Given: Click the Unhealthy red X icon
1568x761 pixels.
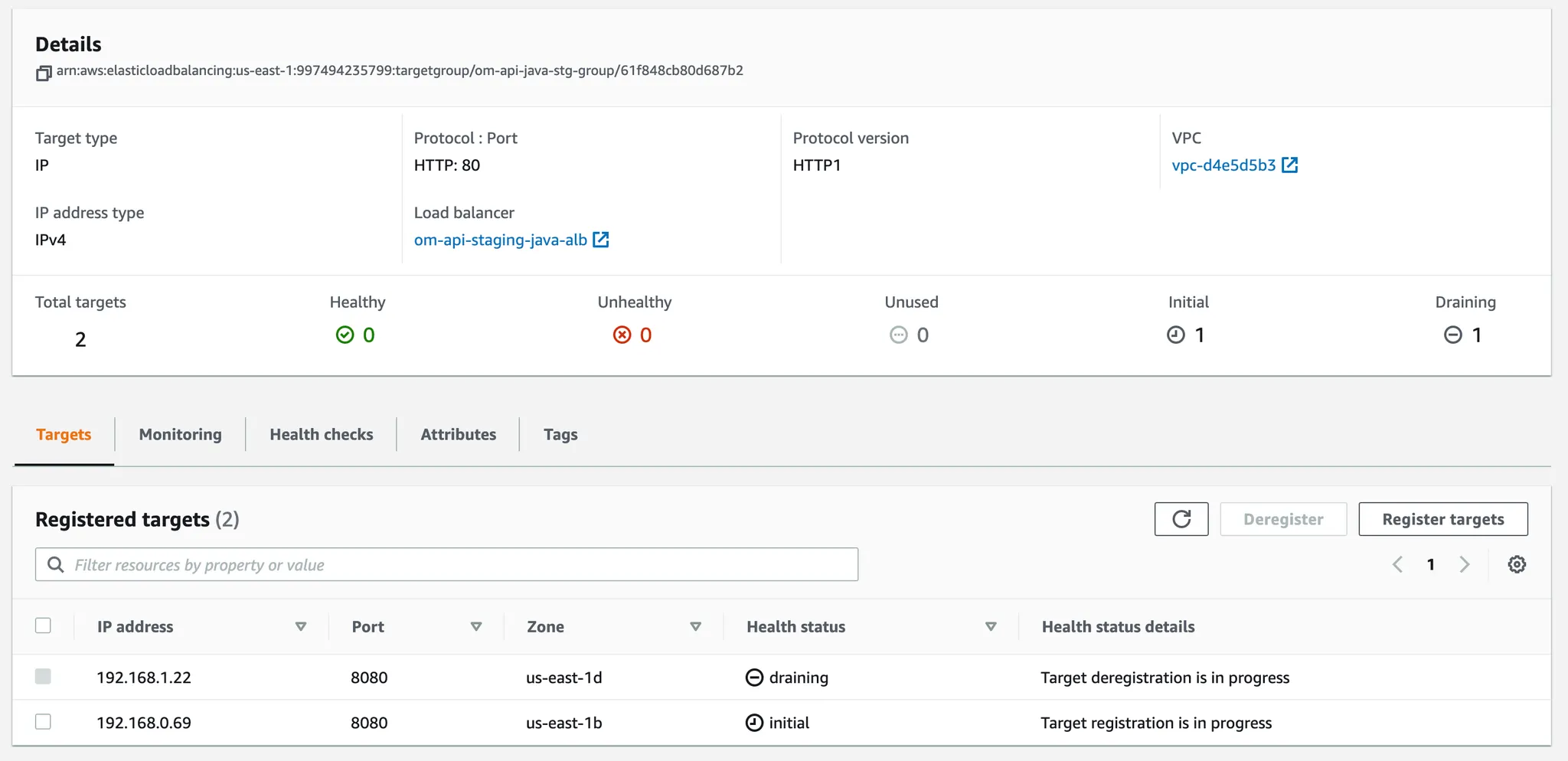Looking at the screenshot, I should 622,335.
